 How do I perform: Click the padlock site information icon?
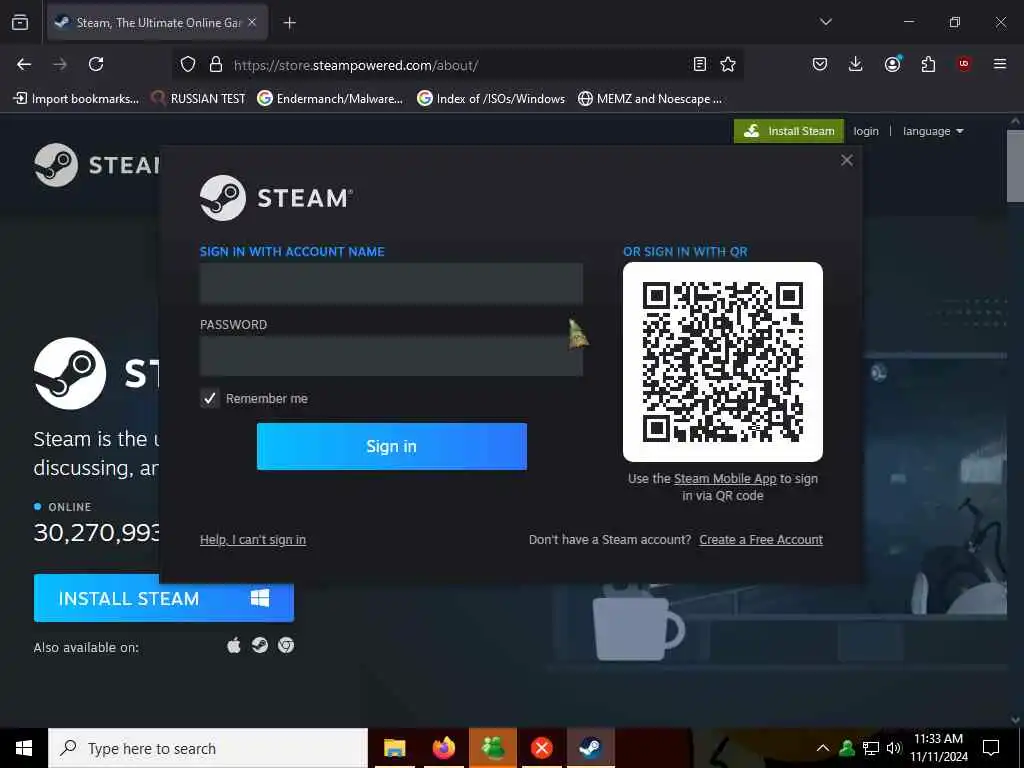coord(216,64)
